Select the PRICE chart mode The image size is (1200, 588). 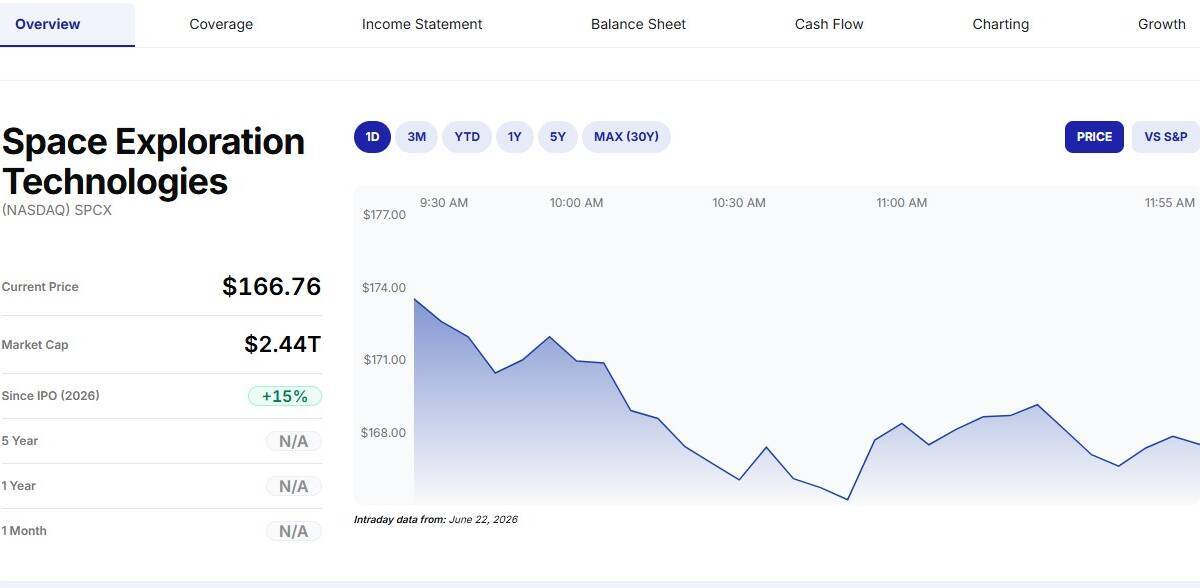[x=1094, y=137]
